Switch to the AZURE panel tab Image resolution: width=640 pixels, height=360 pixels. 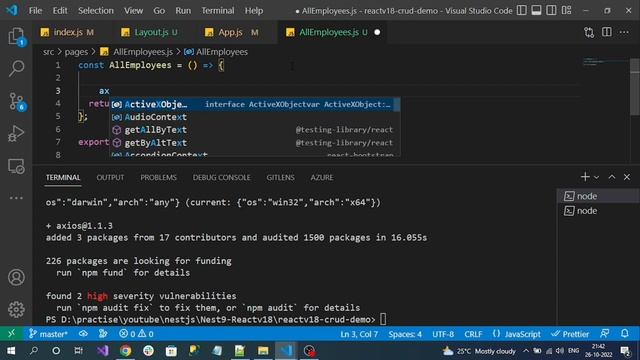click(x=322, y=178)
